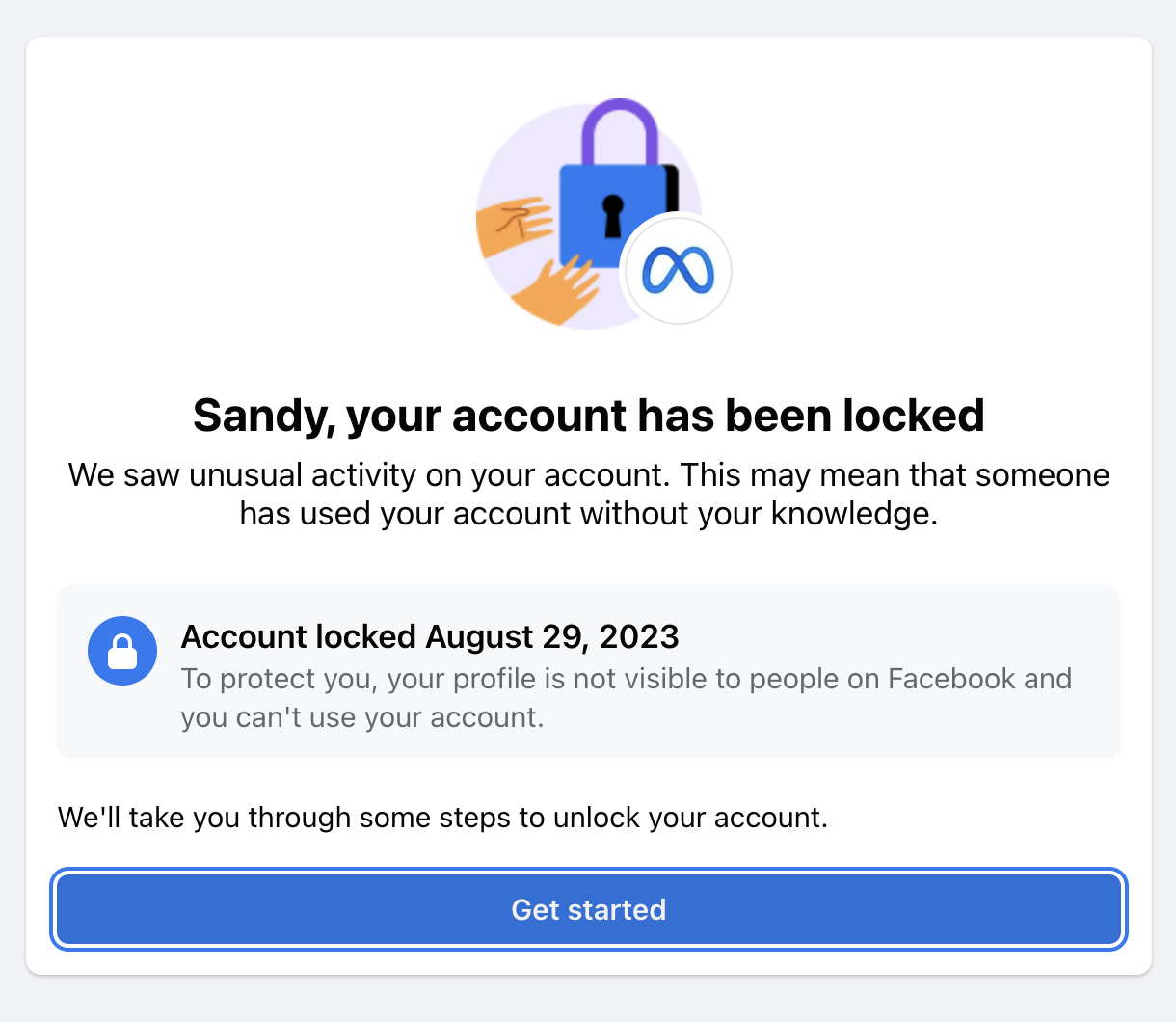The height and width of the screenshot is (1022, 1176).
Task: Click the 'We saw unusual activity' paragraph
Action: [x=588, y=494]
